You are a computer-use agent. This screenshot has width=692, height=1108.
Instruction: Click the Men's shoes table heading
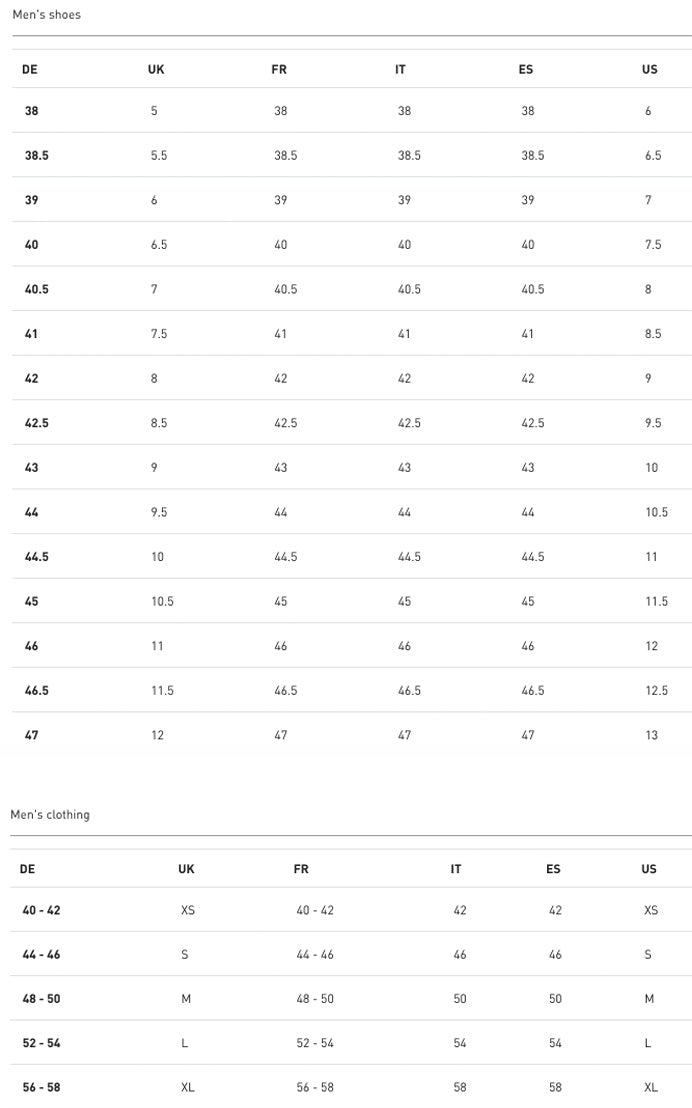(47, 14)
